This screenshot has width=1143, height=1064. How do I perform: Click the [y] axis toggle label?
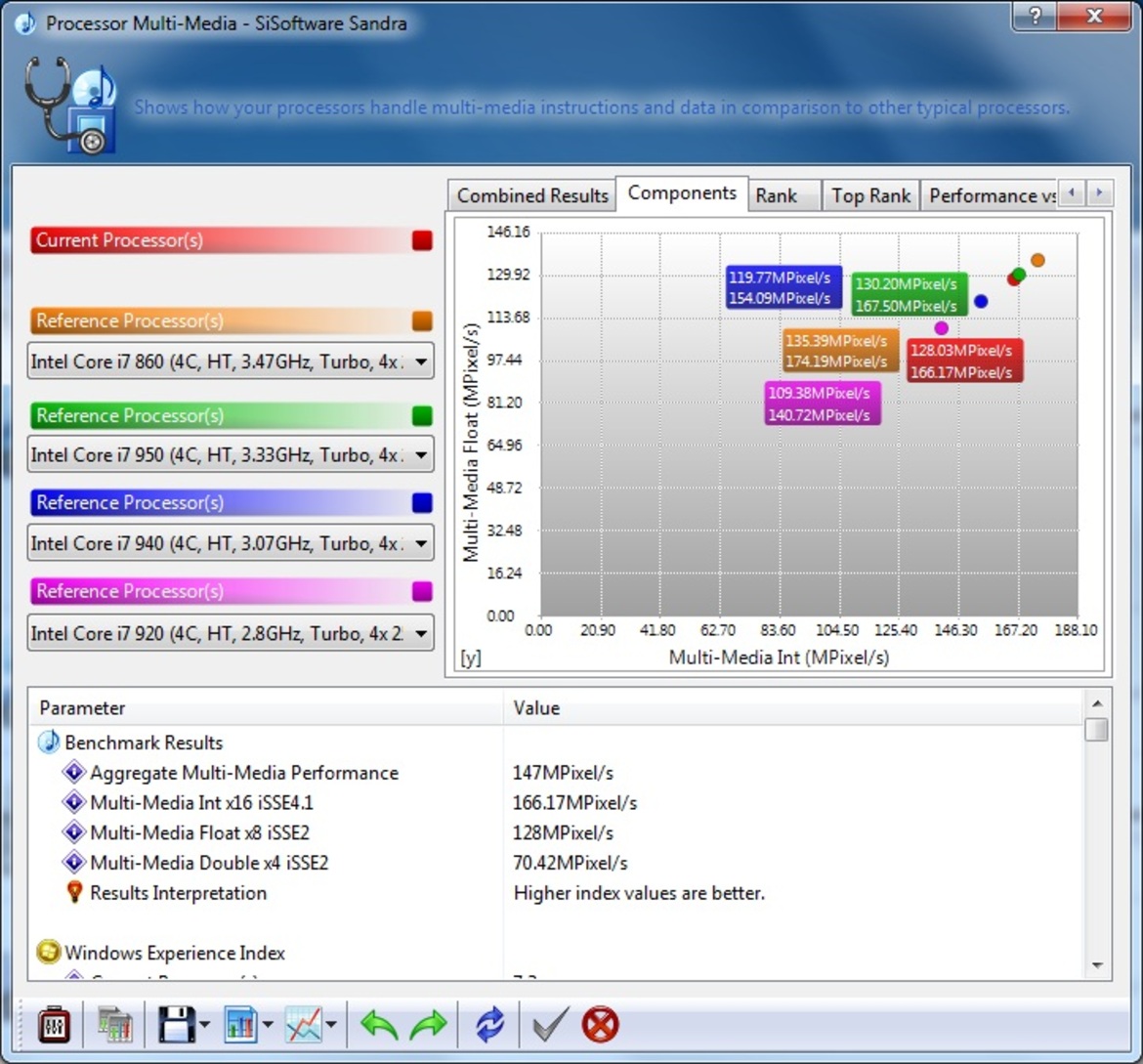[470, 658]
